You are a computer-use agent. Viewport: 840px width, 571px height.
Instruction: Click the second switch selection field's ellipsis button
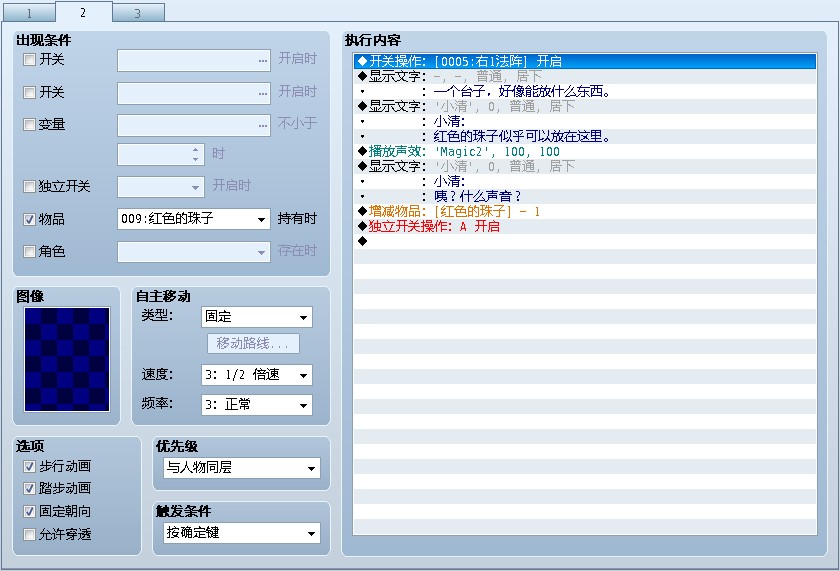262,93
